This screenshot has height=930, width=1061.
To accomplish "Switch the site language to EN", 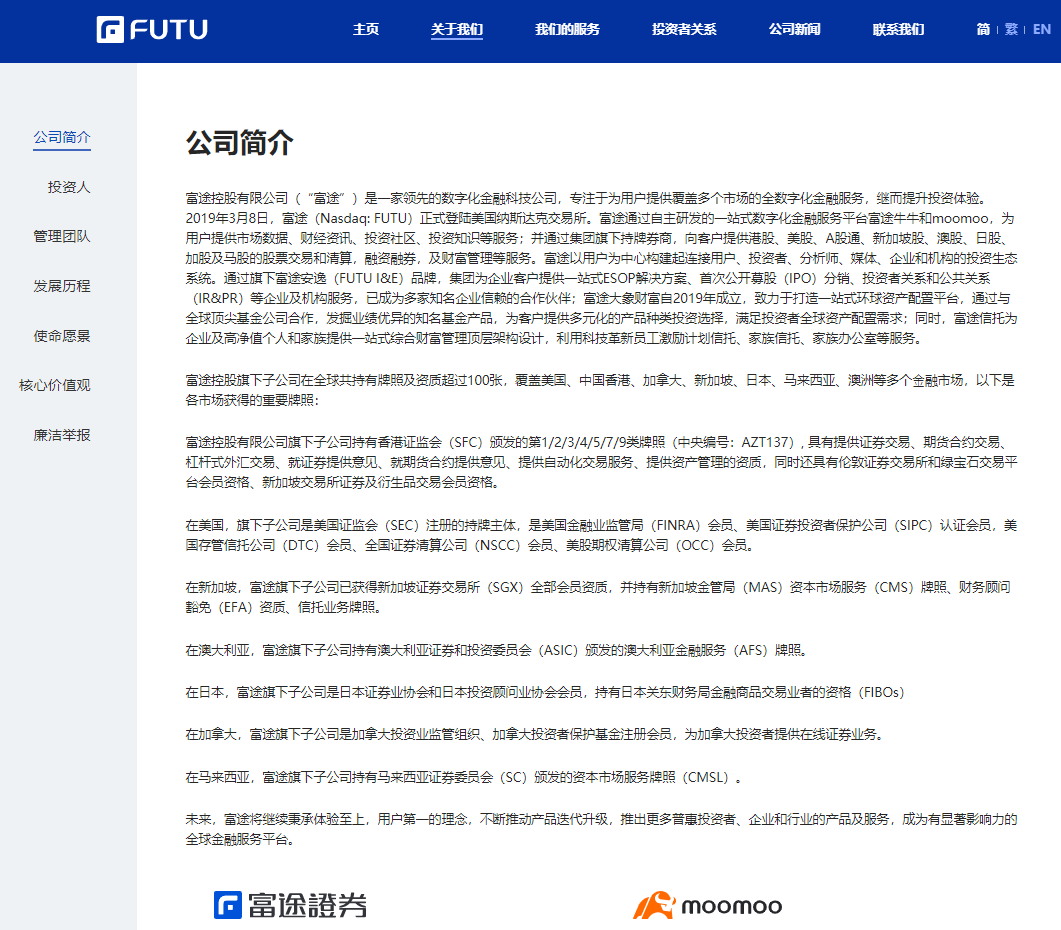I will [x=1040, y=30].
